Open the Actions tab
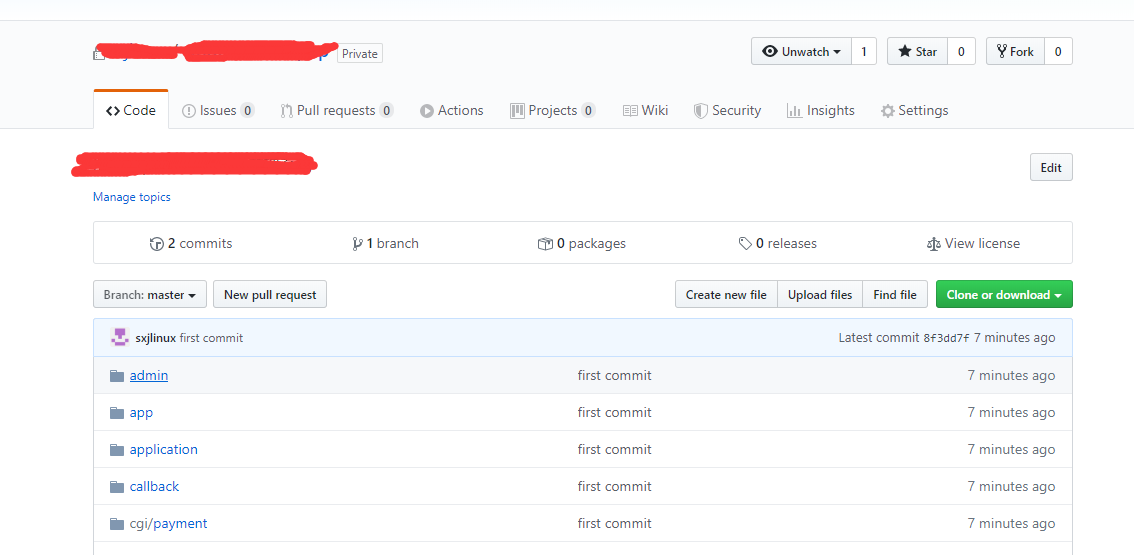The width and height of the screenshot is (1134, 555). pyautogui.click(x=451, y=111)
